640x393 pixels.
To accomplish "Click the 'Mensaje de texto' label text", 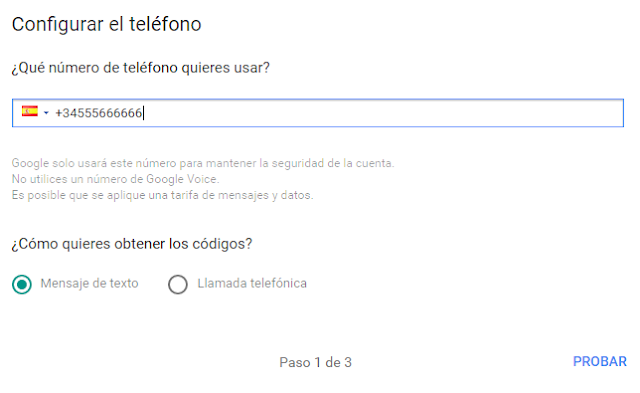I will tap(89, 283).
